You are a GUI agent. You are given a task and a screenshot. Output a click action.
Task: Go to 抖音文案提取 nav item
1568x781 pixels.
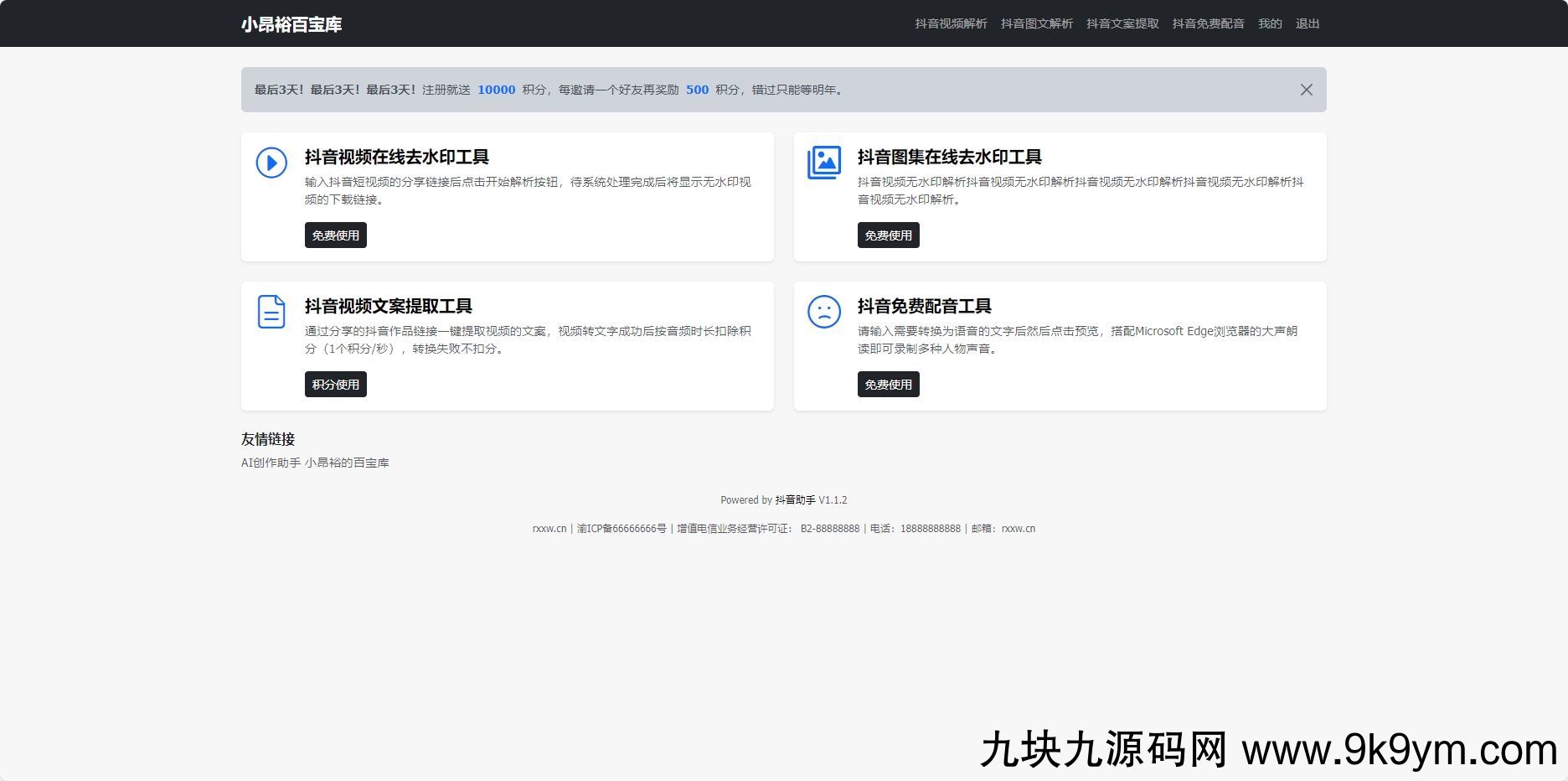point(1122,23)
